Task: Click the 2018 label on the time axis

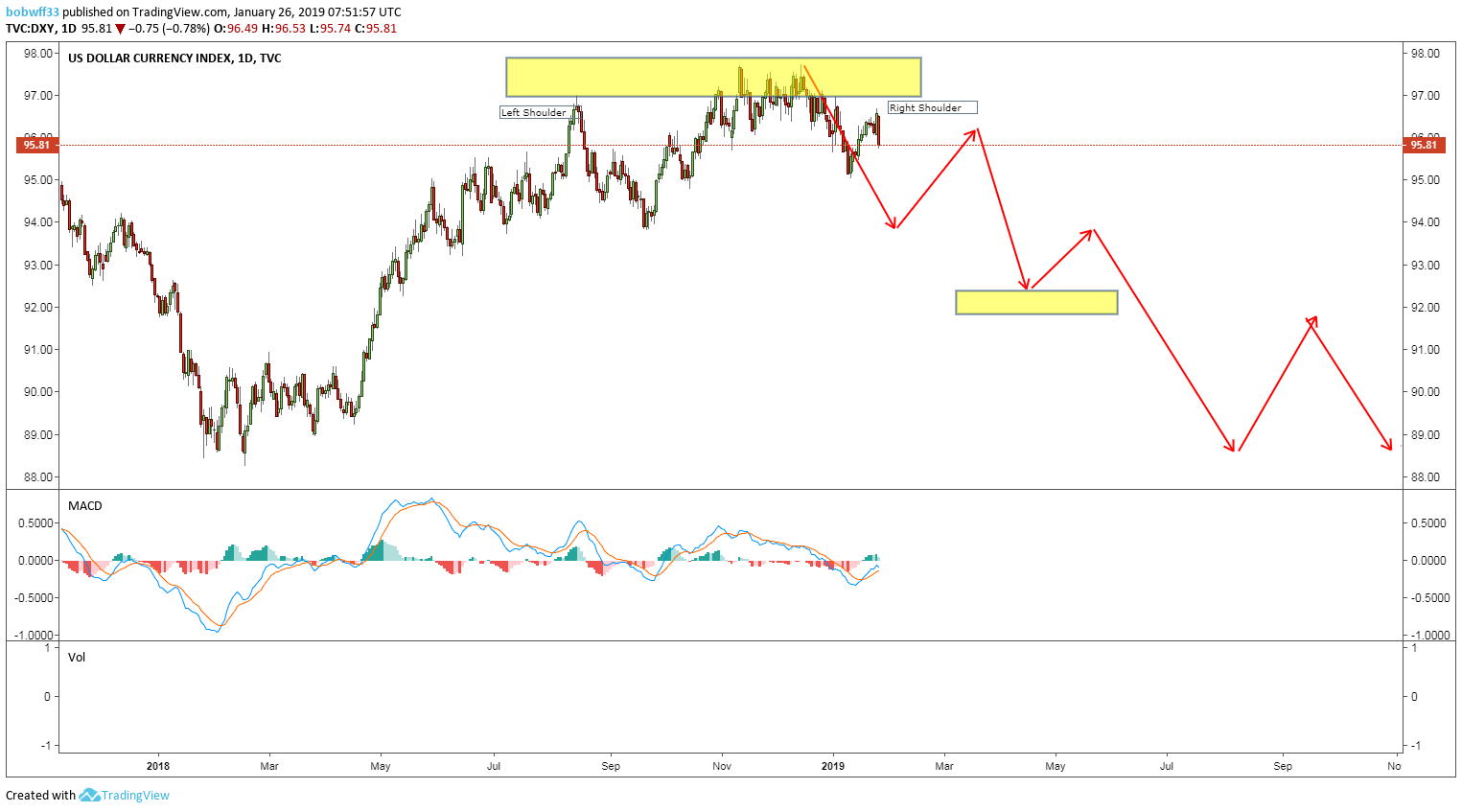Action: [158, 766]
